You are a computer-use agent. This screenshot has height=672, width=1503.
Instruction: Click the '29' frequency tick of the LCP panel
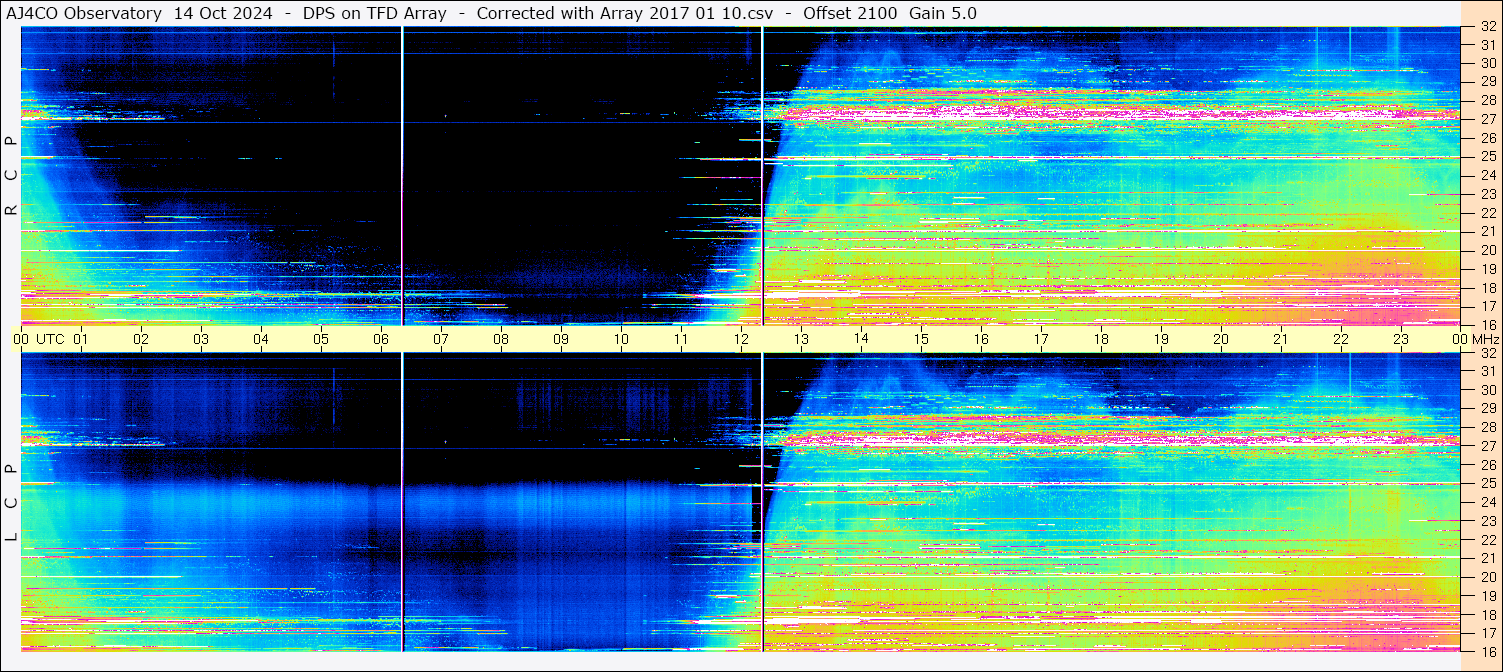1487,408
